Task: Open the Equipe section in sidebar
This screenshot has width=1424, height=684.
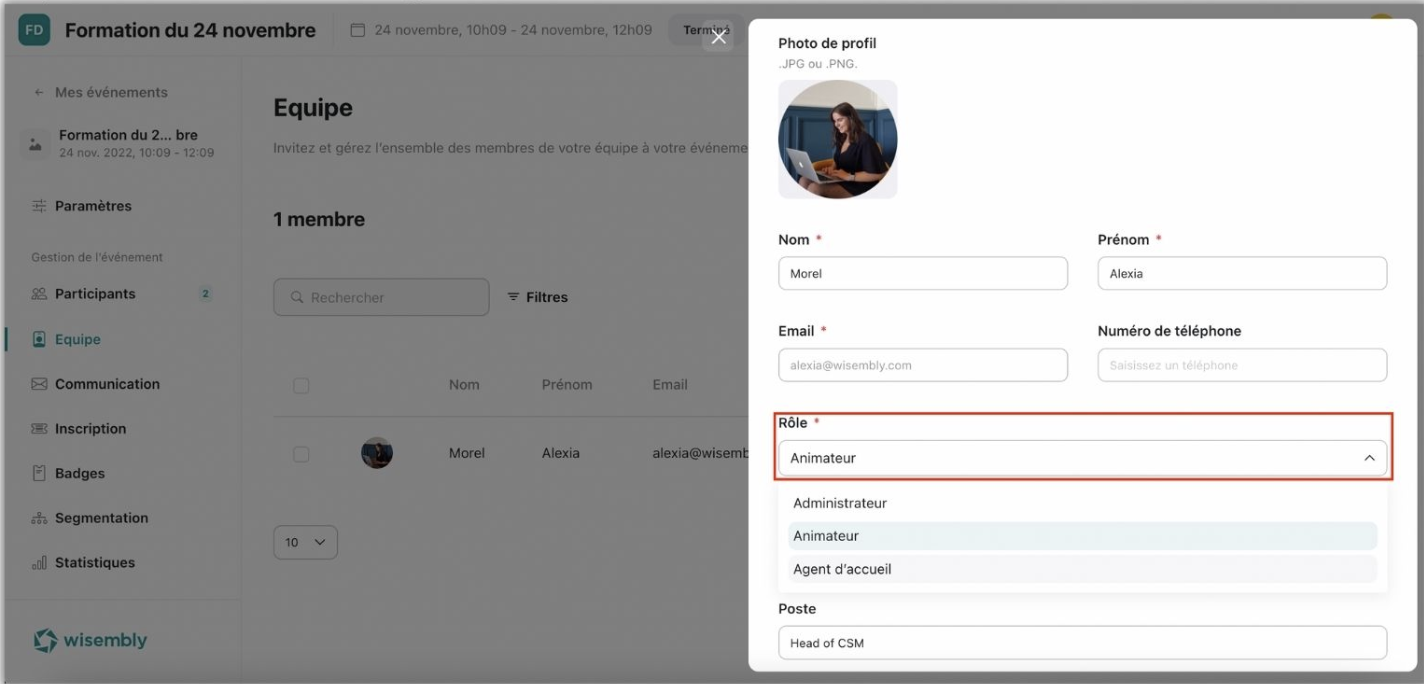Action: pyautogui.click(x=77, y=339)
